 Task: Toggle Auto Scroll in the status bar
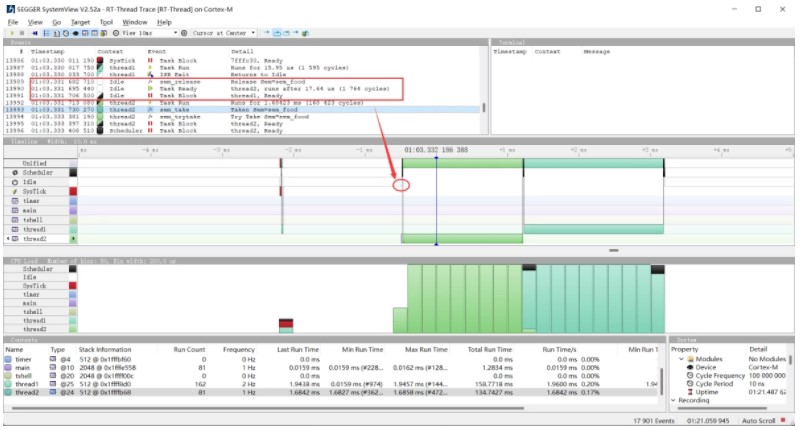pos(758,421)
